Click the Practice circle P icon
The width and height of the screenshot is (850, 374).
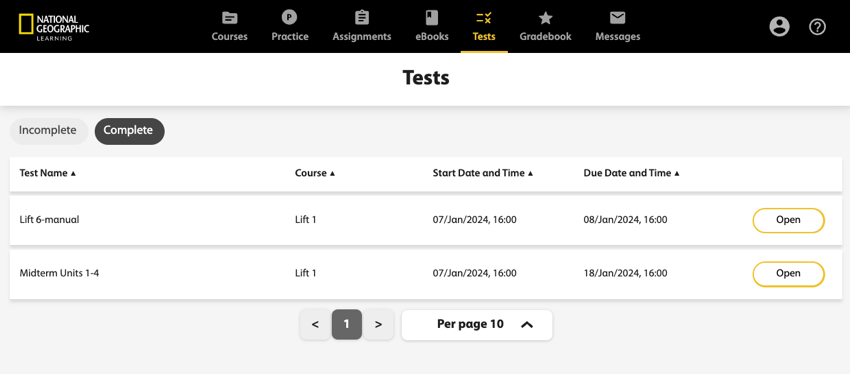(x=289, y=18)
